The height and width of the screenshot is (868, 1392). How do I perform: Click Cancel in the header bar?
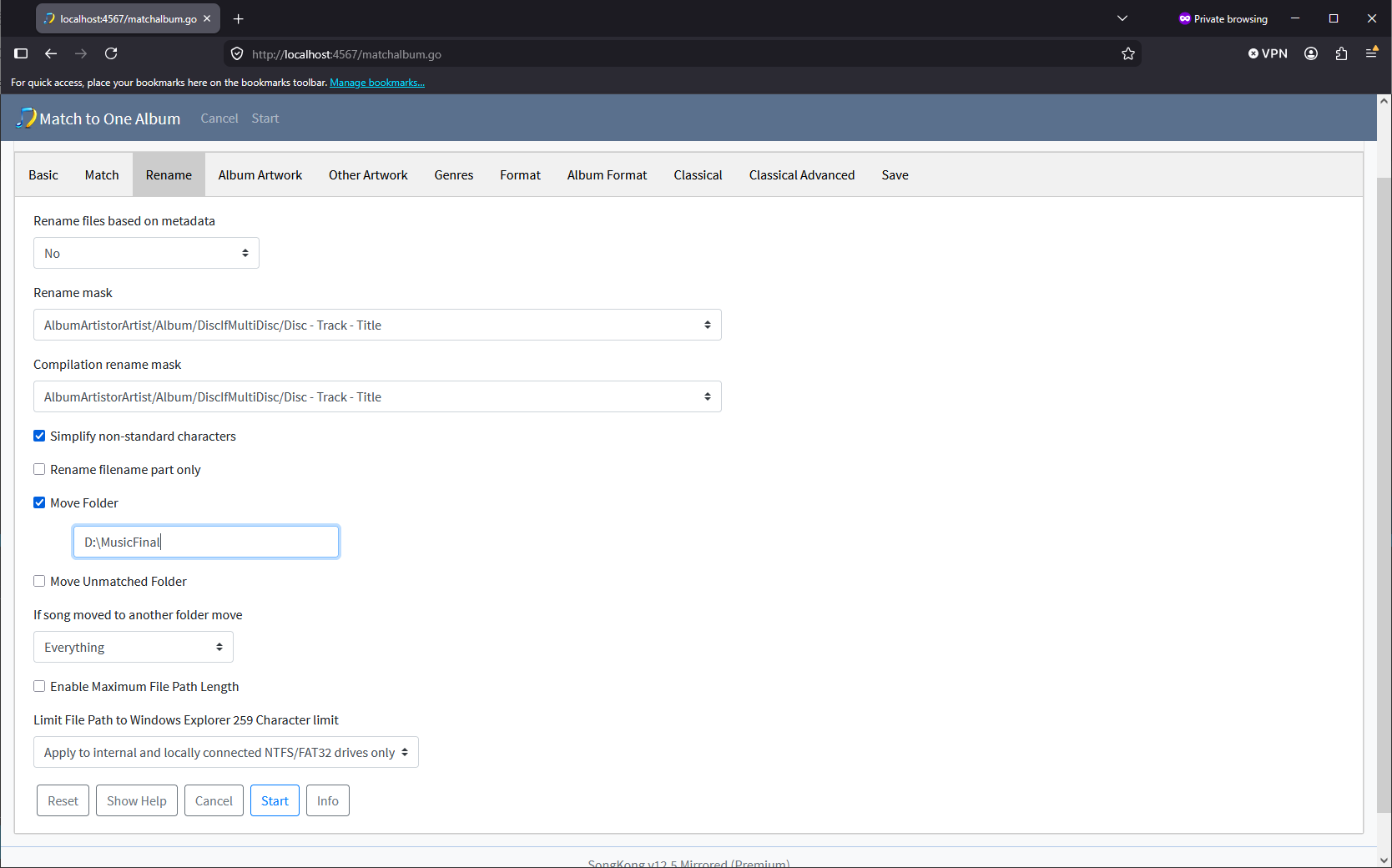tap(219, 118)
